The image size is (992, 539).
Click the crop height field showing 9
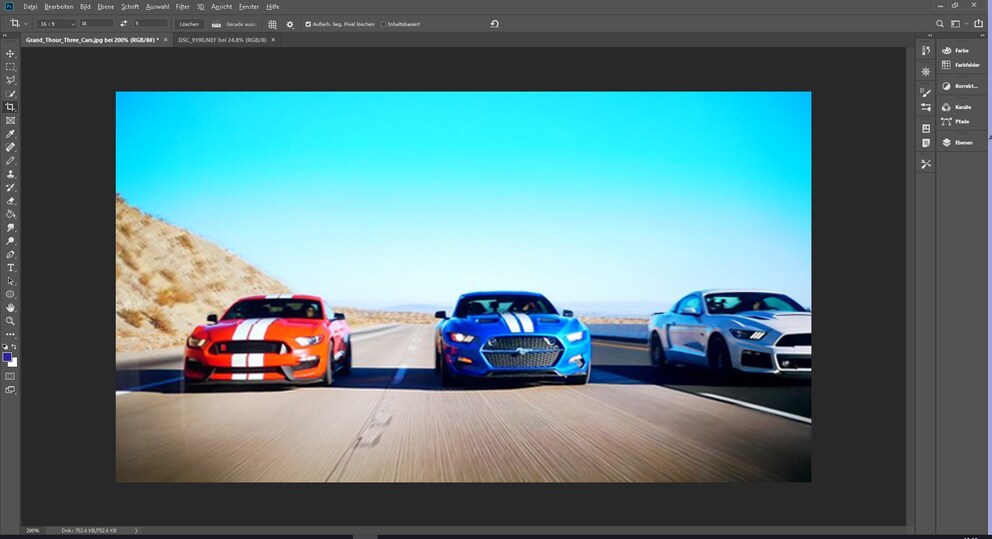tap(151, 23)
